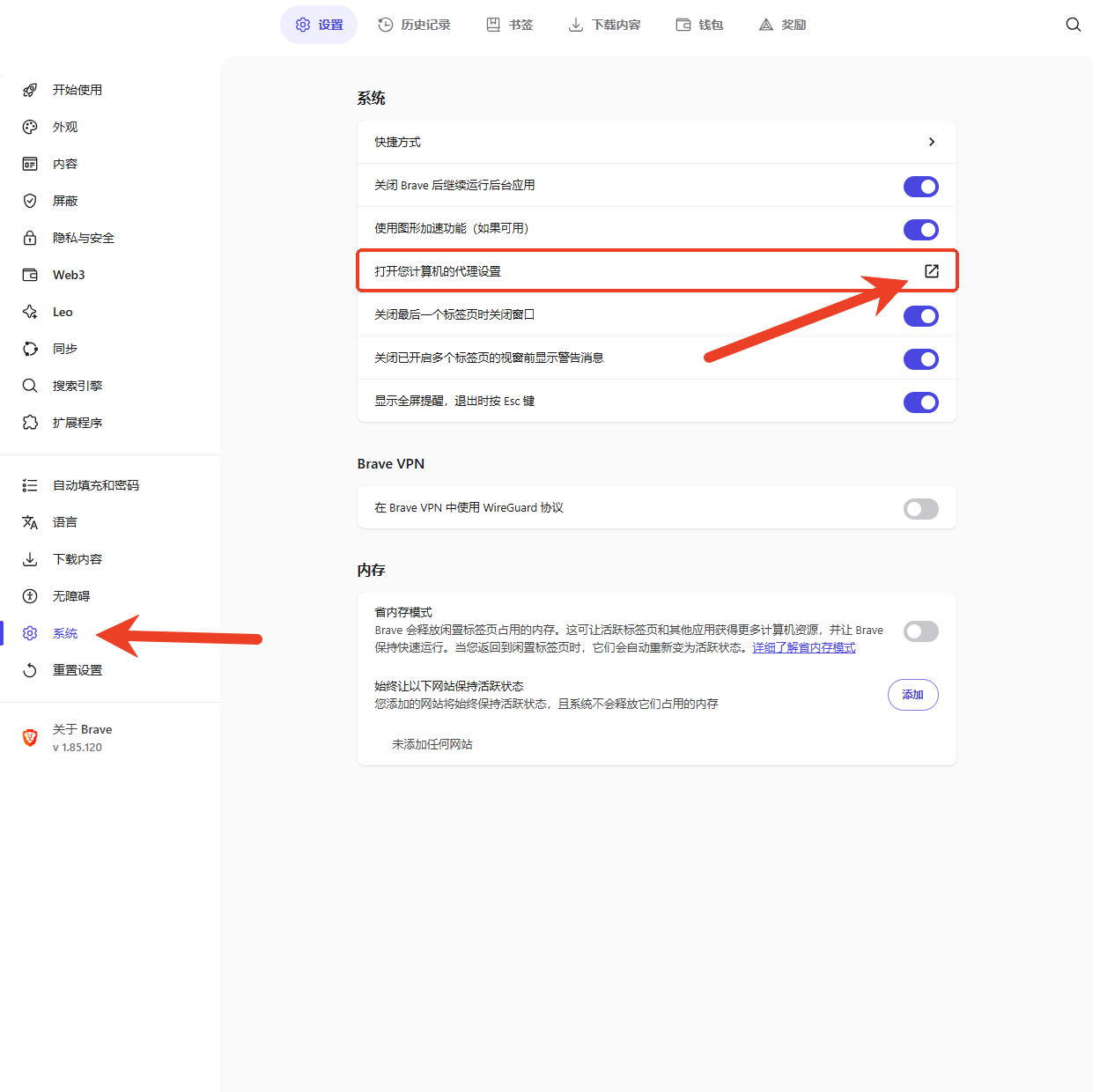The image size is (1100, 1092).
Task: Click the search magnifier icon at top right
Action: click(x=1073, y=25)
